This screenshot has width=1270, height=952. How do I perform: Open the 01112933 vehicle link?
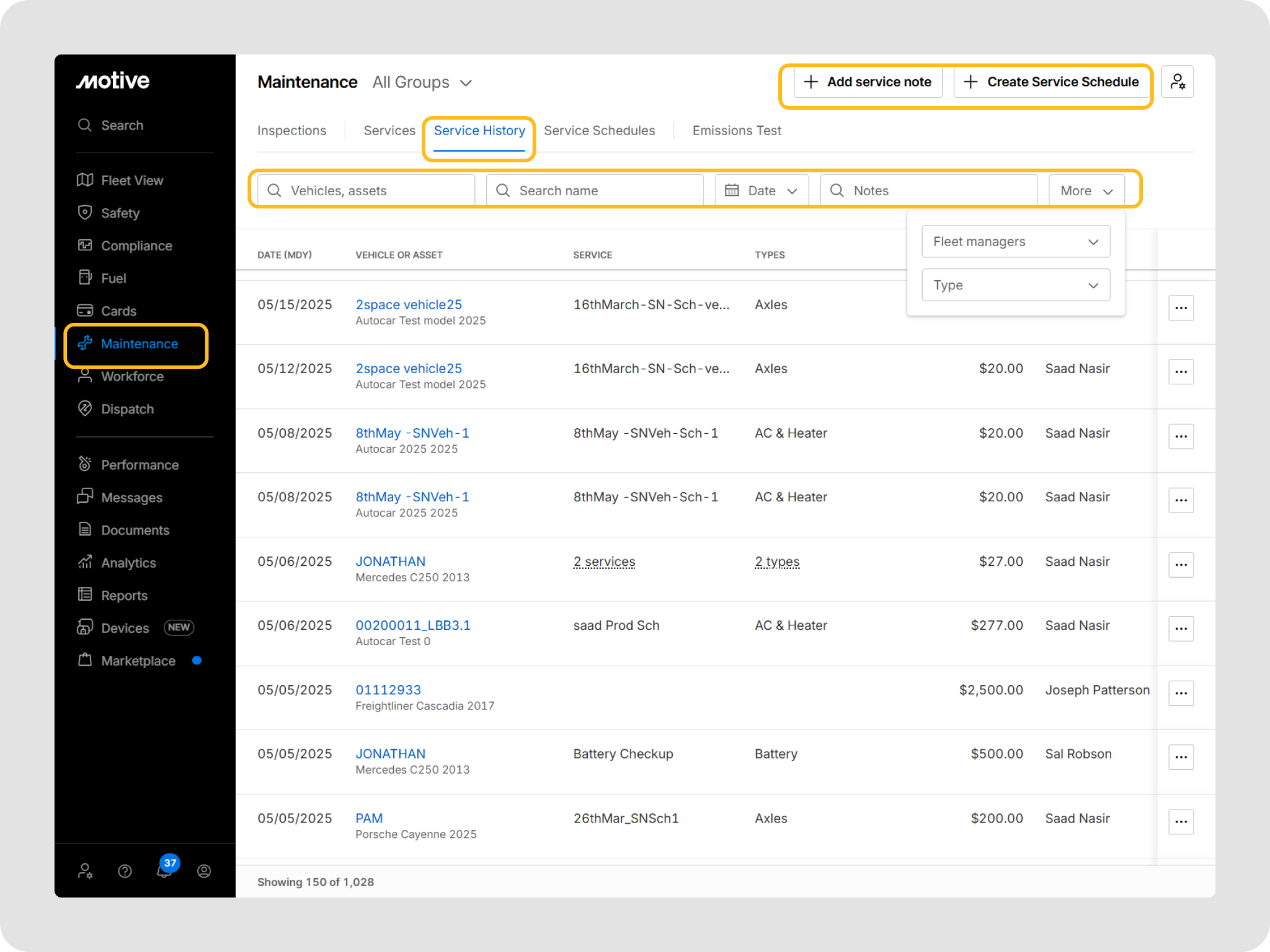[388, 690]
